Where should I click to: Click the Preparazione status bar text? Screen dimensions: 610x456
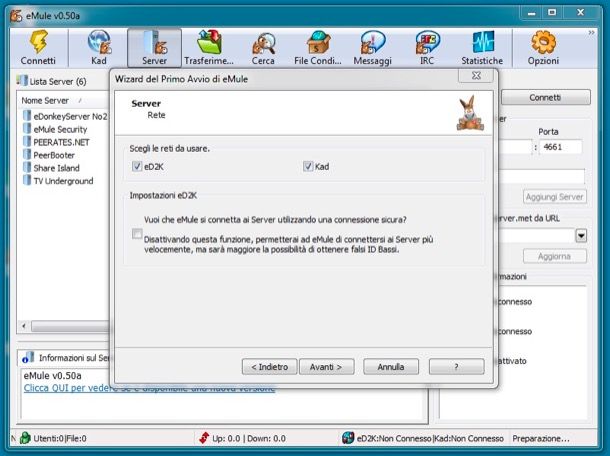click(x=541, y=438)
